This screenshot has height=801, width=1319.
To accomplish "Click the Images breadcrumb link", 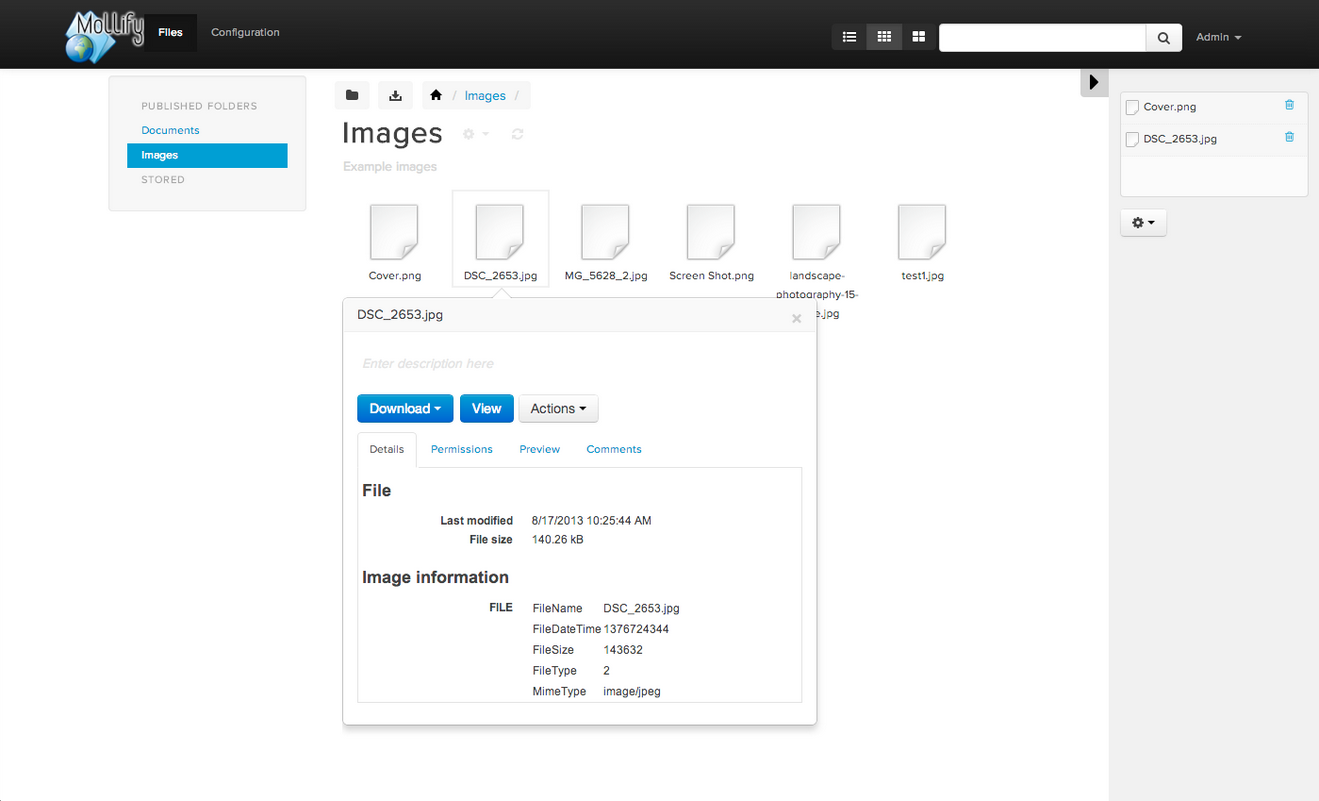I will click(x=485, y=96).
